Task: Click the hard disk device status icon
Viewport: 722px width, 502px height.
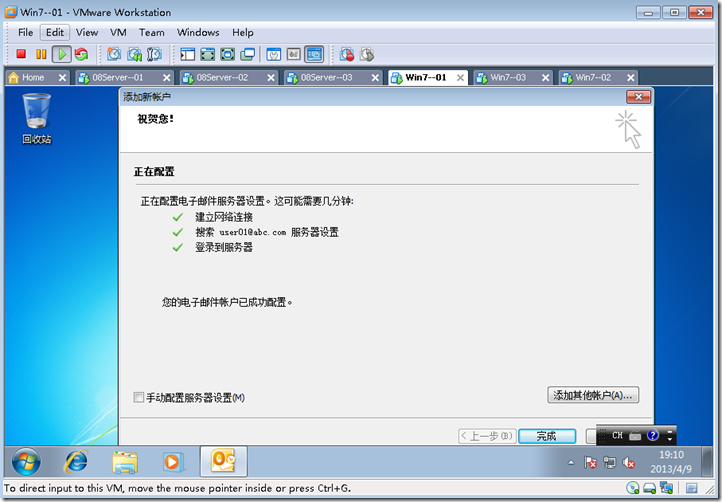Action: (x=650, y=488)
